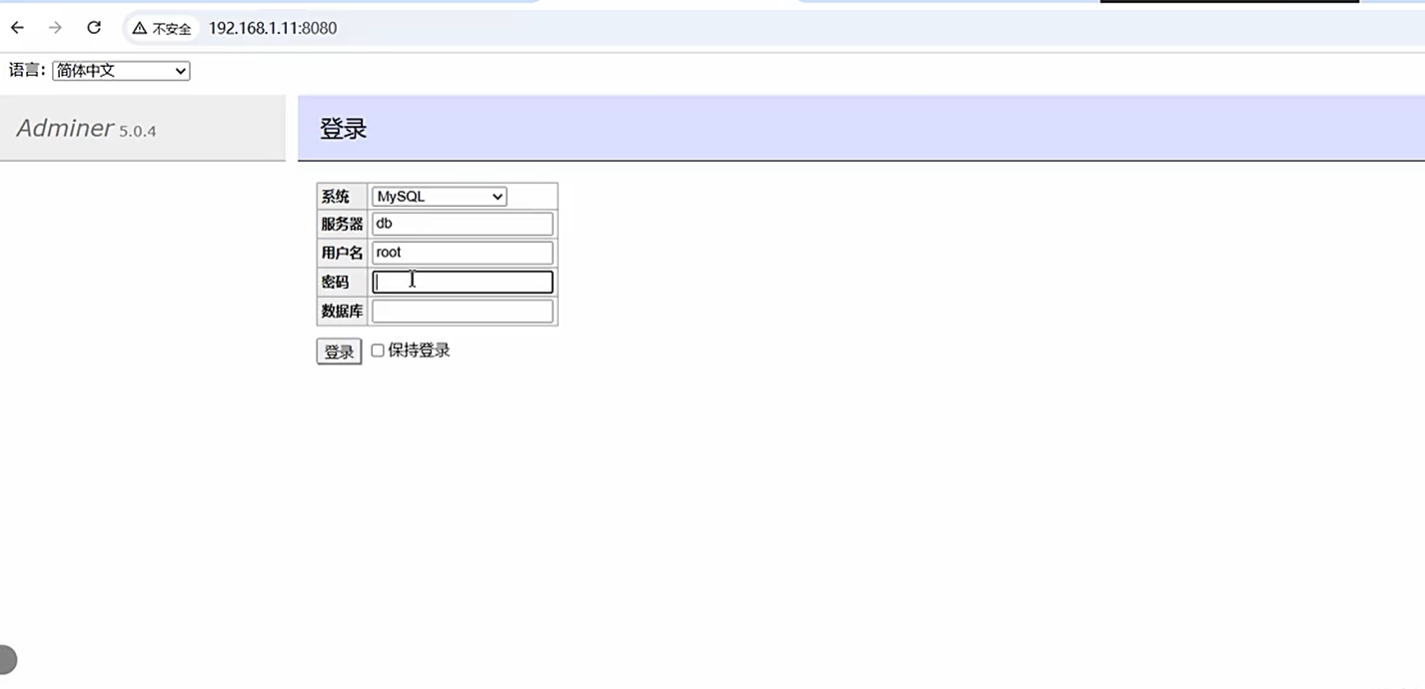
Task: Click the 登录 submit button
Action: (339, 352)
